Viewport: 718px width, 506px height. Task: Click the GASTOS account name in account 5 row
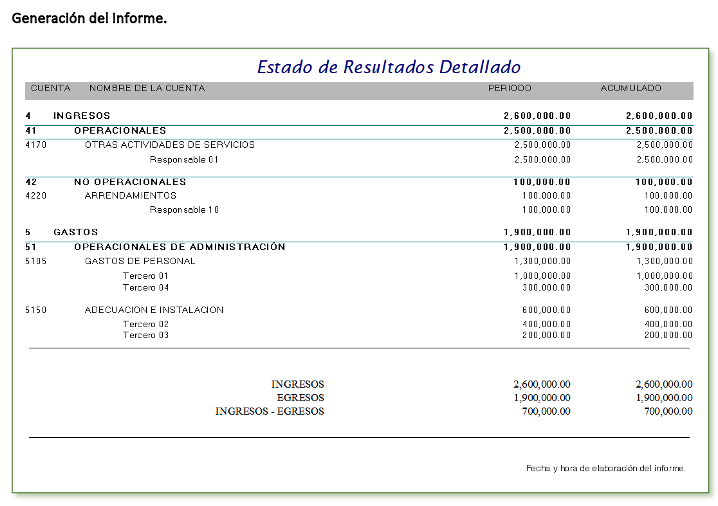coord(76,232)
